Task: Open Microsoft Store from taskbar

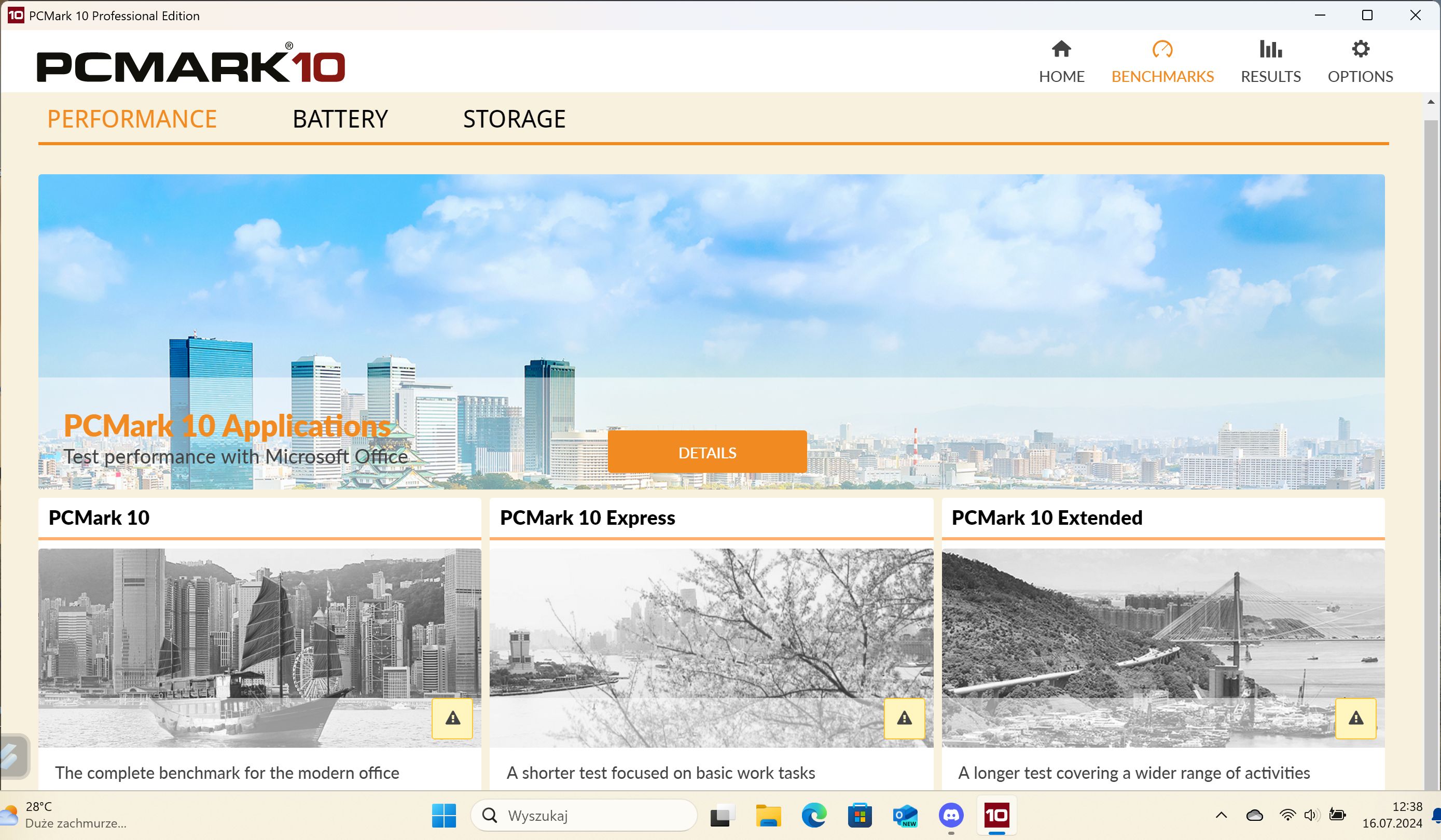Action: (860, 816)
